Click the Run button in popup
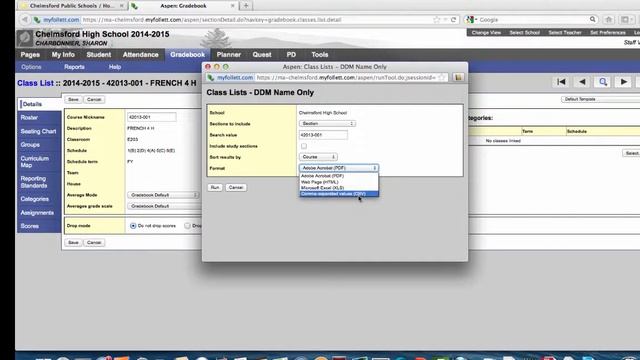 (x=215, y=187)
